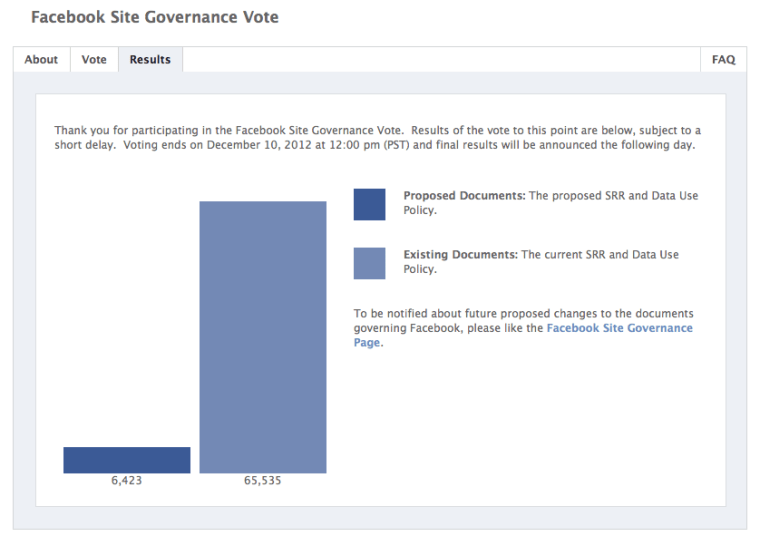Screen dimensions: 760x536
Task: Click the thank you for participating paragraph
Action: [378, 138]
